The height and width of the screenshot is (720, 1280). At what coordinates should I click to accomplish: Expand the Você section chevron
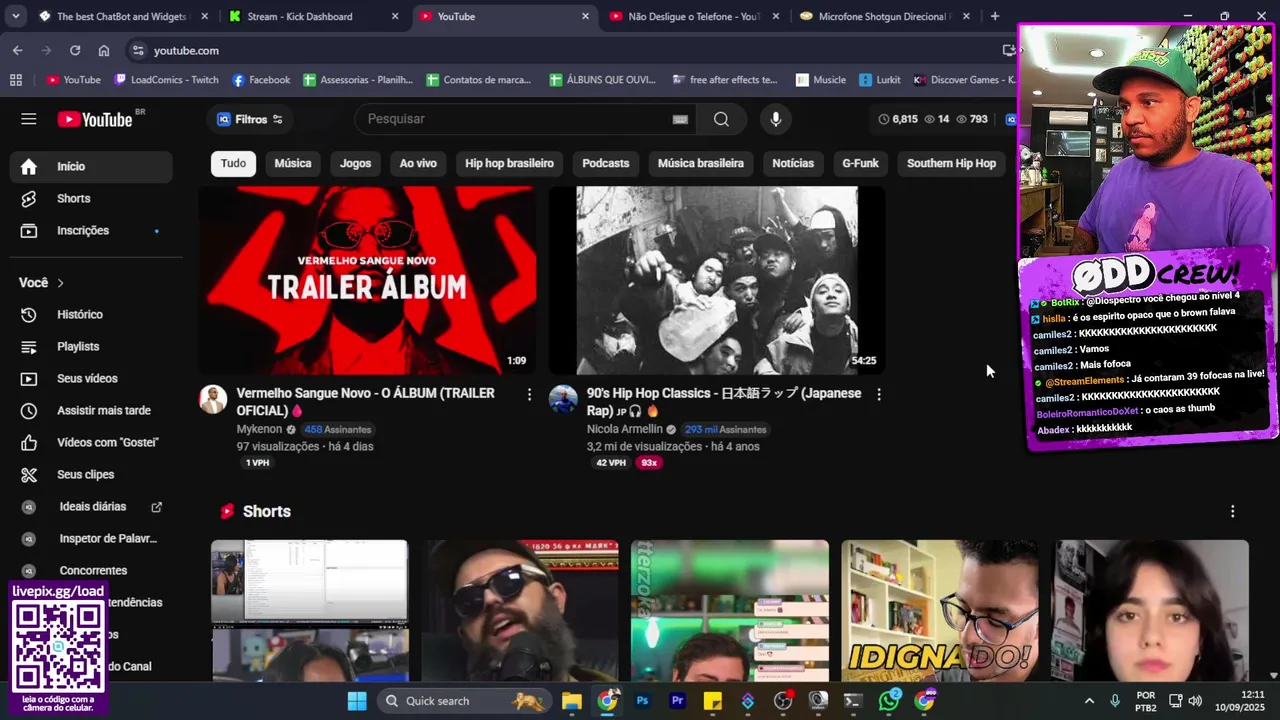pyautogui.click(x=60, y=283)
